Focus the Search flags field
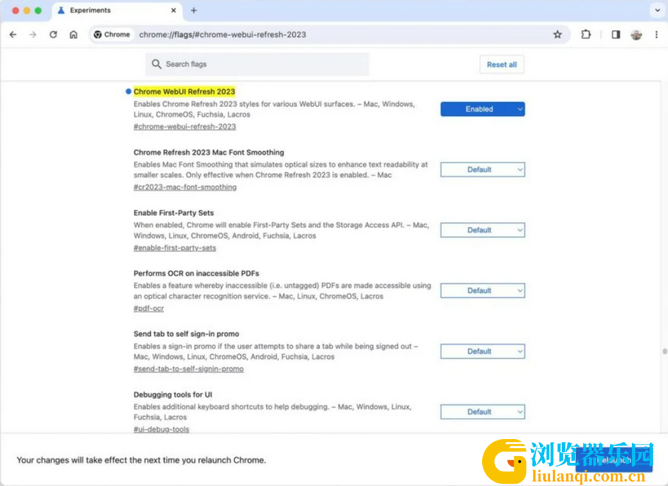Viewport: 668px width, 486px height. tap(257, 64)
